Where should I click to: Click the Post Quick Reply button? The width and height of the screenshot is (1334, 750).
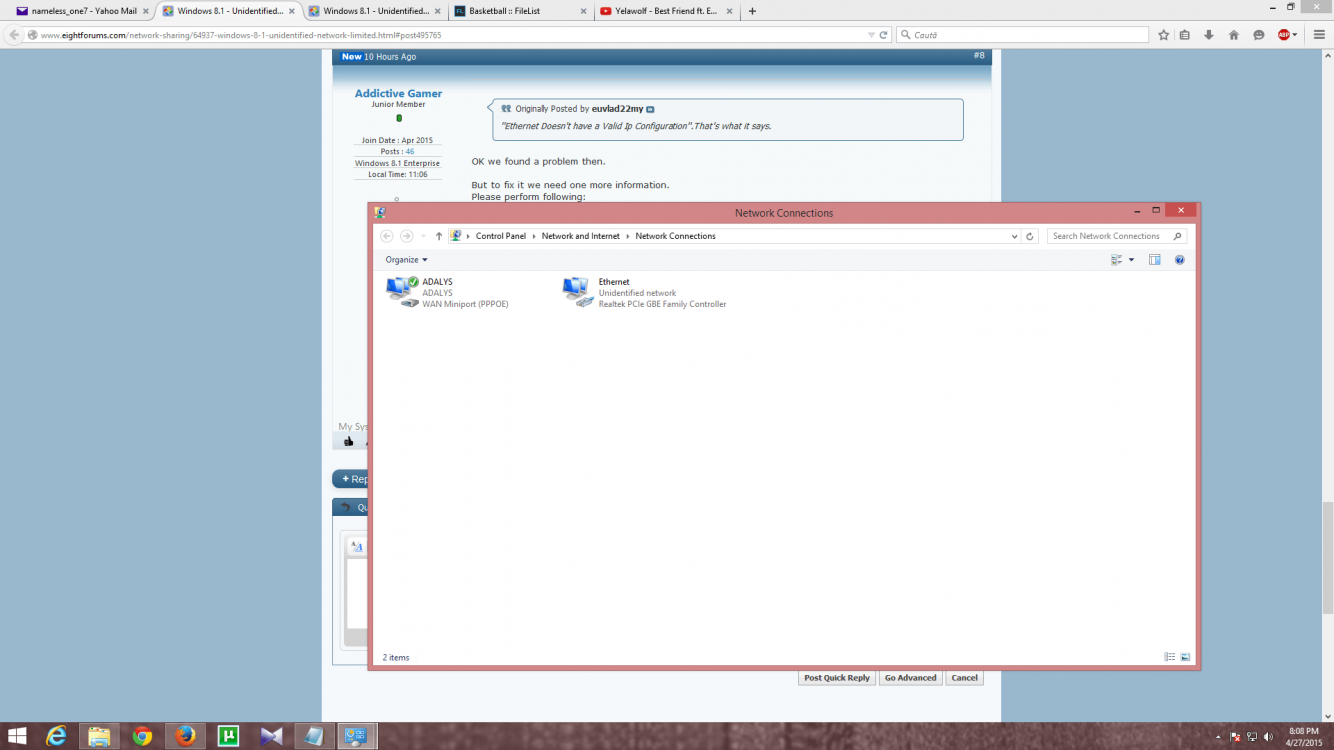click(837, 678)
